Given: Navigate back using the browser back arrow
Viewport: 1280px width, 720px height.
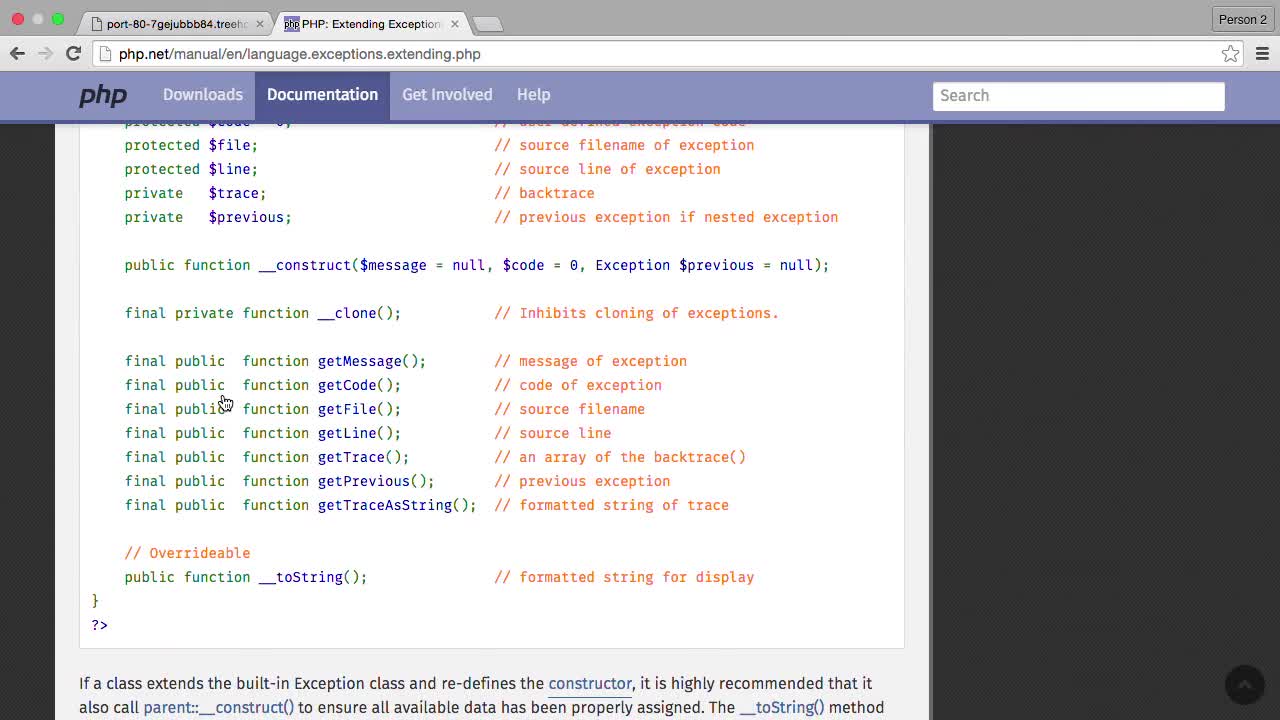Looking at the screenshot, I should pos(17,54).
